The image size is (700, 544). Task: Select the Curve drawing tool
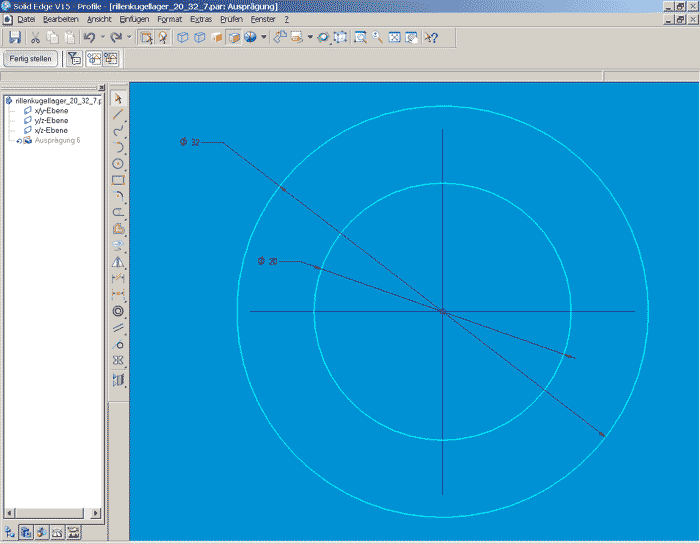[x=118, y=131]
